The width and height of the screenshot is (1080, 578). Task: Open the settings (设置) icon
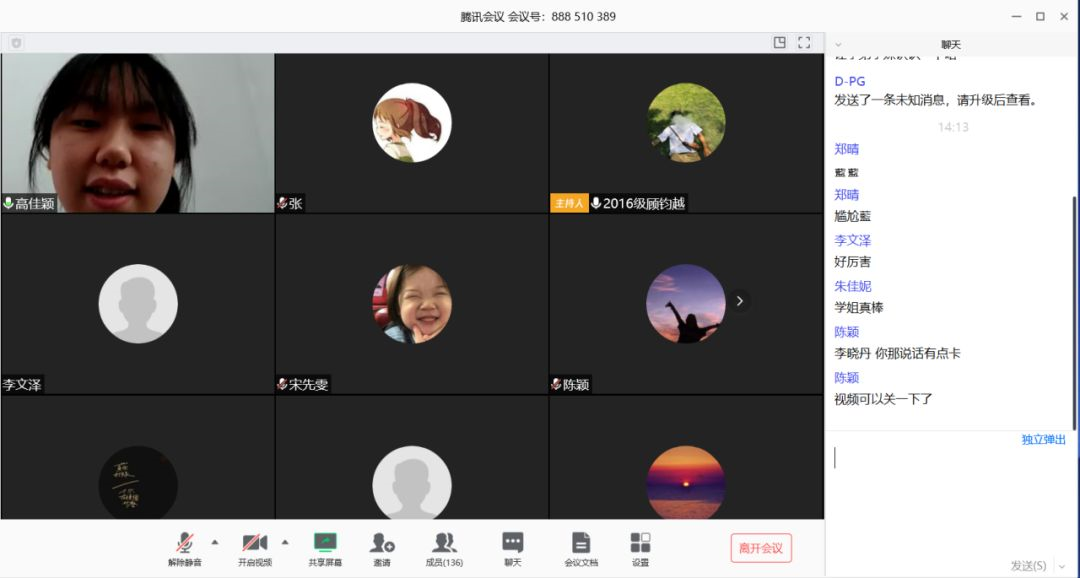[640, 543]
